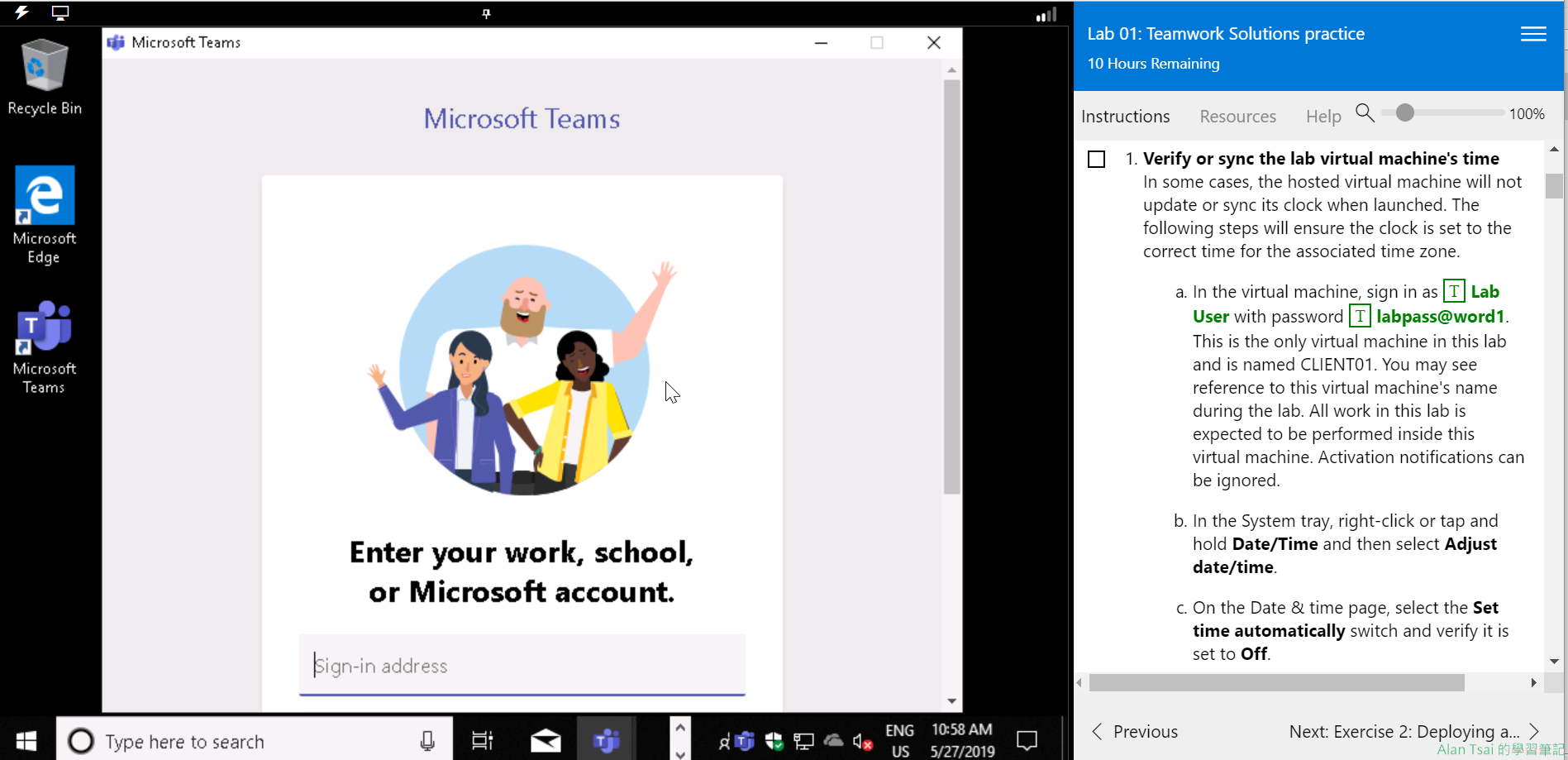This screenshot has height=760, width=1568.
Task: Click the instructions panel scroll down arrow
Action: (1554, 662)
